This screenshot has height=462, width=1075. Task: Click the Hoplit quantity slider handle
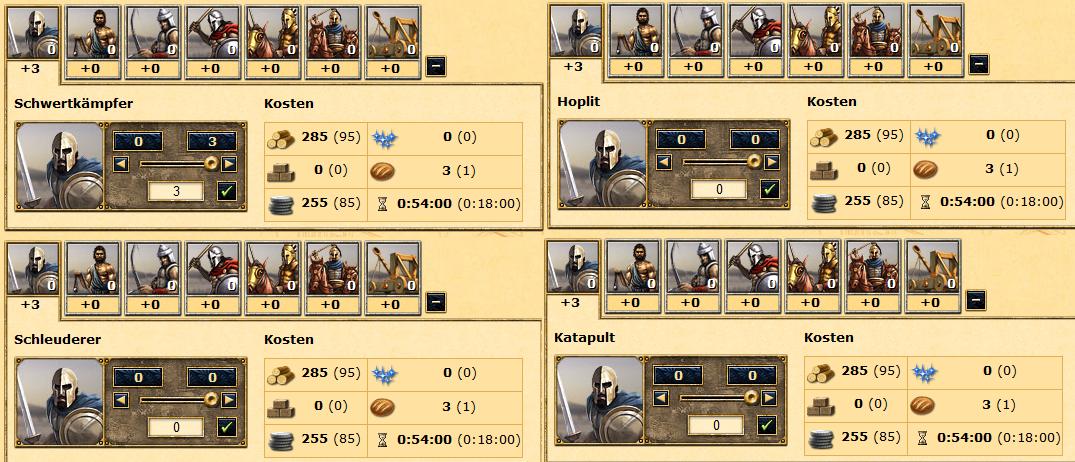[754, 162]
